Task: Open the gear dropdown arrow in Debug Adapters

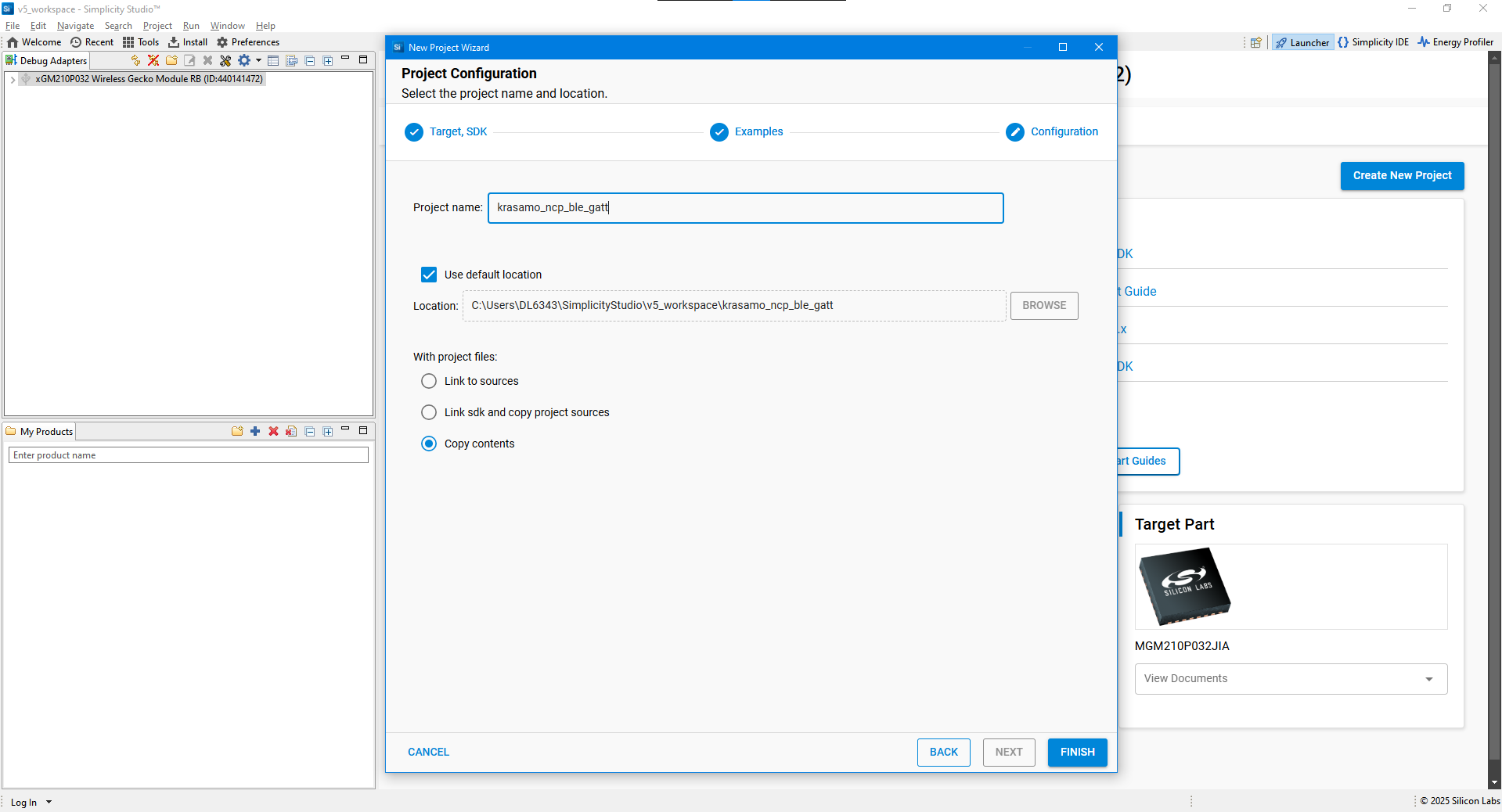Action: click(x=258, y=60)
